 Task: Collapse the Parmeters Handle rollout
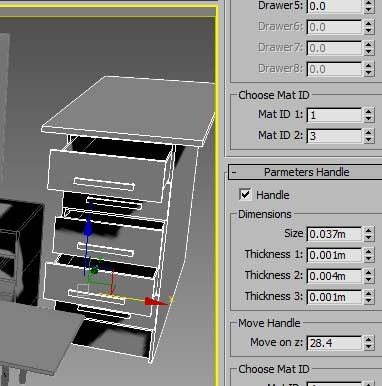(305, 172)
